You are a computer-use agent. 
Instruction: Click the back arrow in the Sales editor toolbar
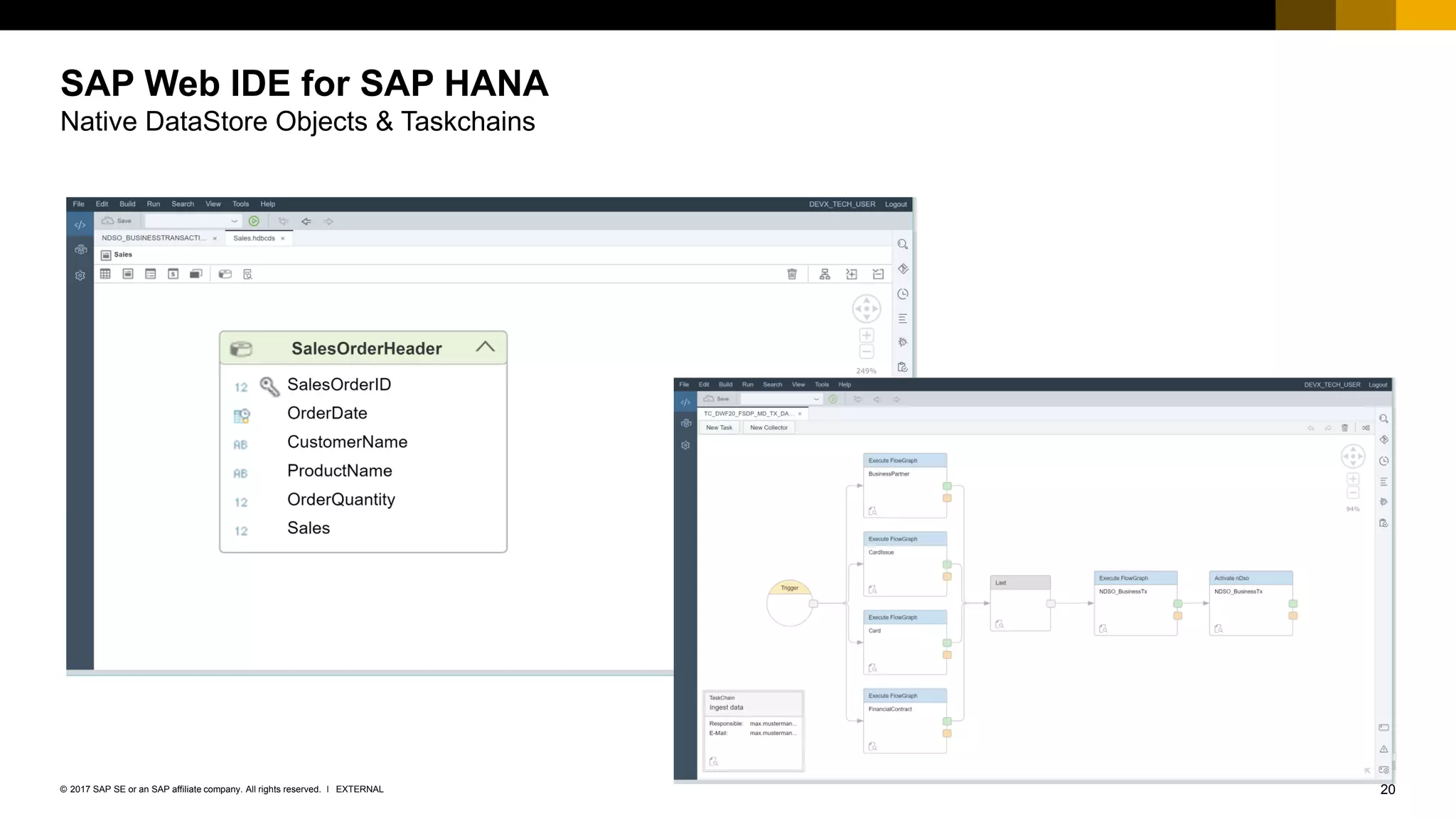click(306, 221)
